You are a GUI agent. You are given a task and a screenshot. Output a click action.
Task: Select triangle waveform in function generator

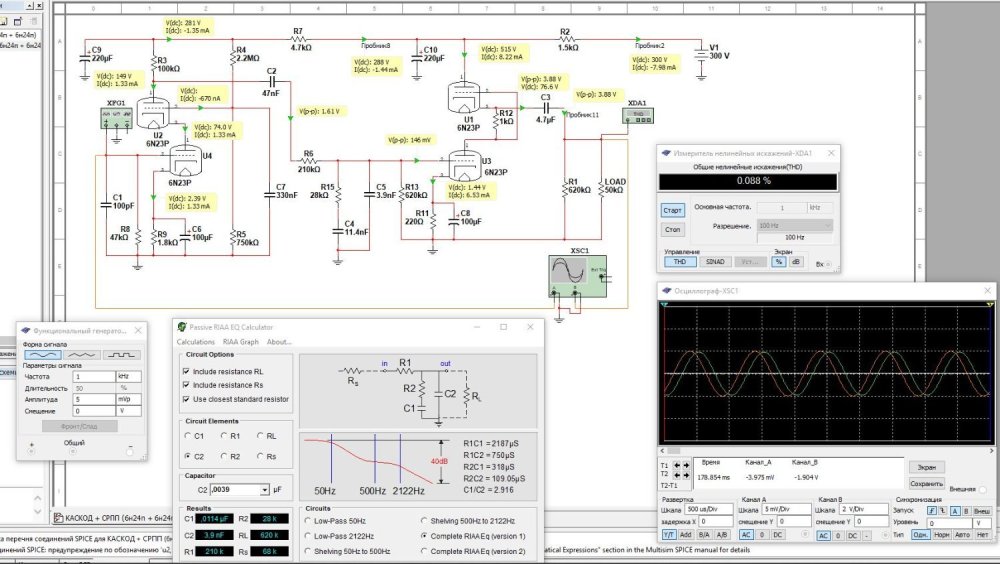click(81, 354)
